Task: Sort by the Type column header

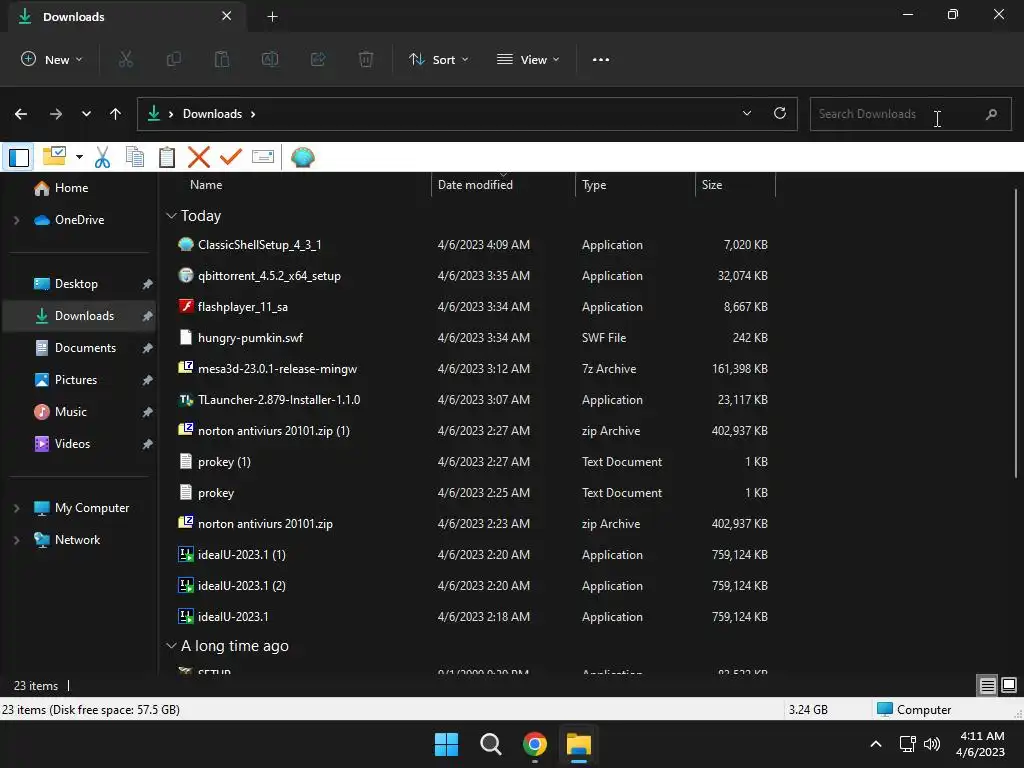Action: (x=594, y=185)
